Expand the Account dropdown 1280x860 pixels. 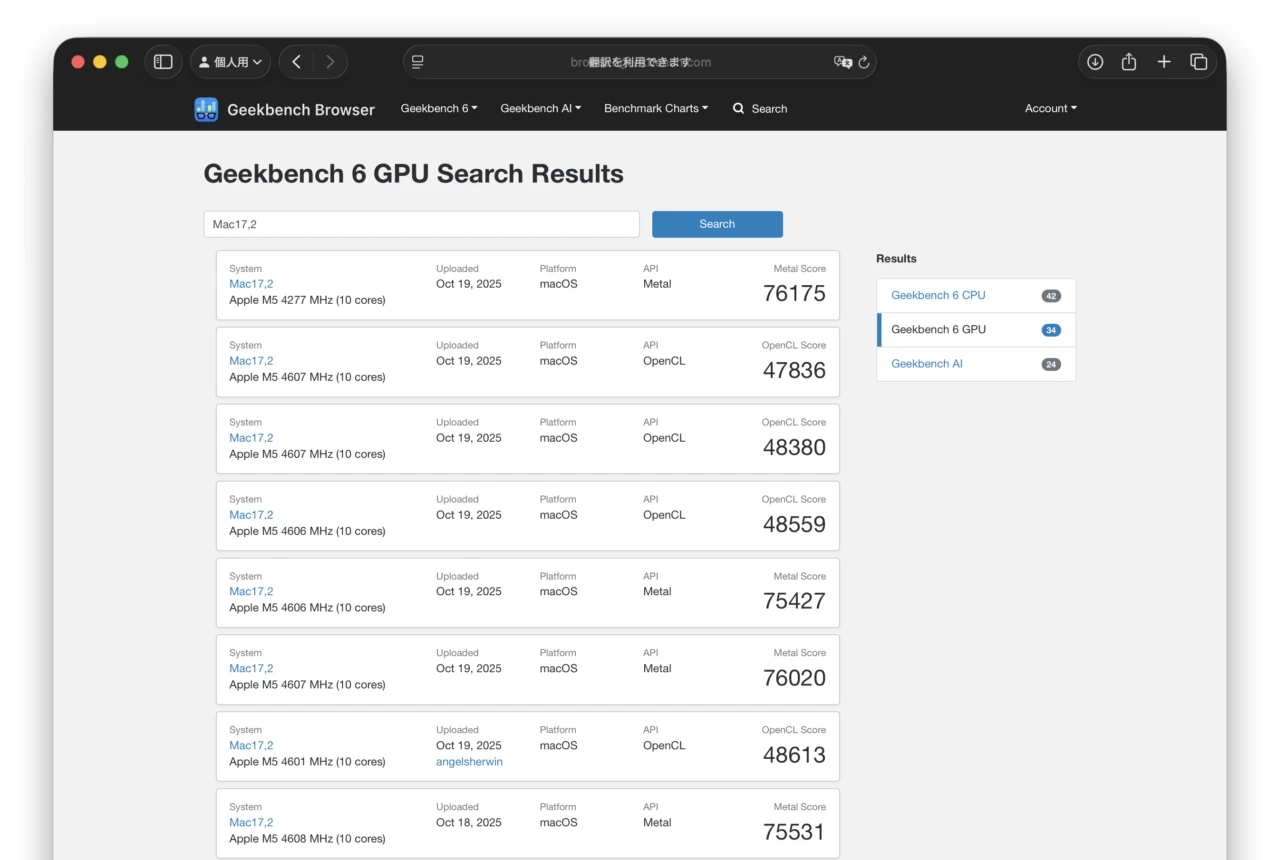(1050, 108)
